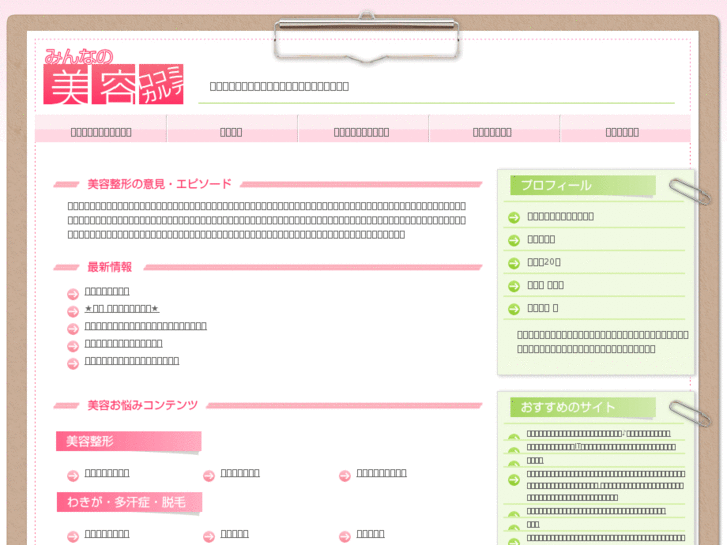The image size is (727, 545).
Task: Click pink arrow of first link under わきが・多汗症・脱毛
Action: 73,537
